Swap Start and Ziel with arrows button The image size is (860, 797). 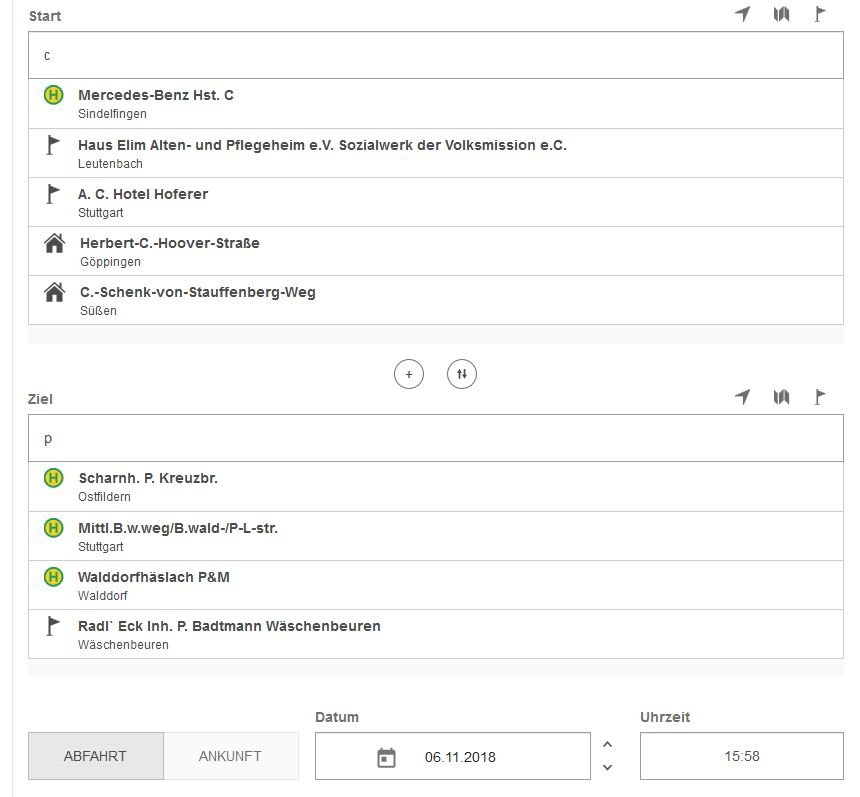pyautogui.click(x=461, y=374)
